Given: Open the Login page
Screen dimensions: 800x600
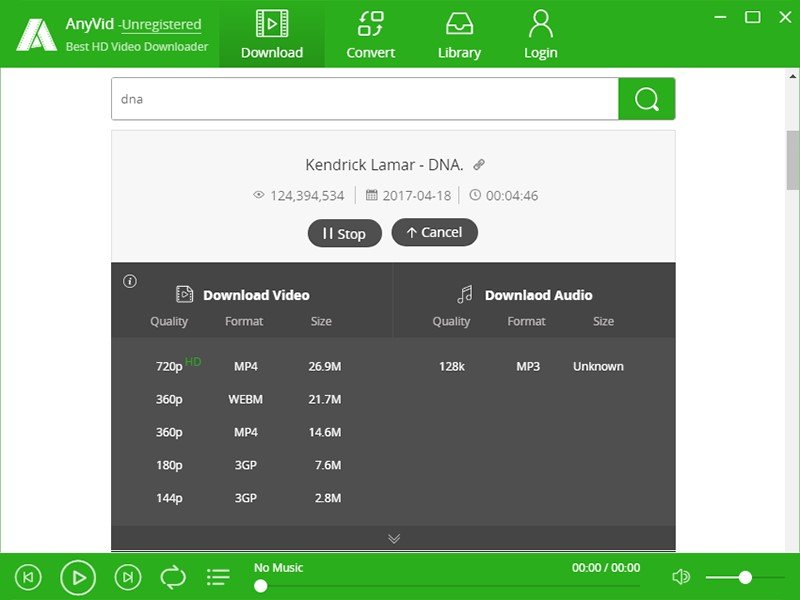Looking at the screenshot, I should (540, 34).
